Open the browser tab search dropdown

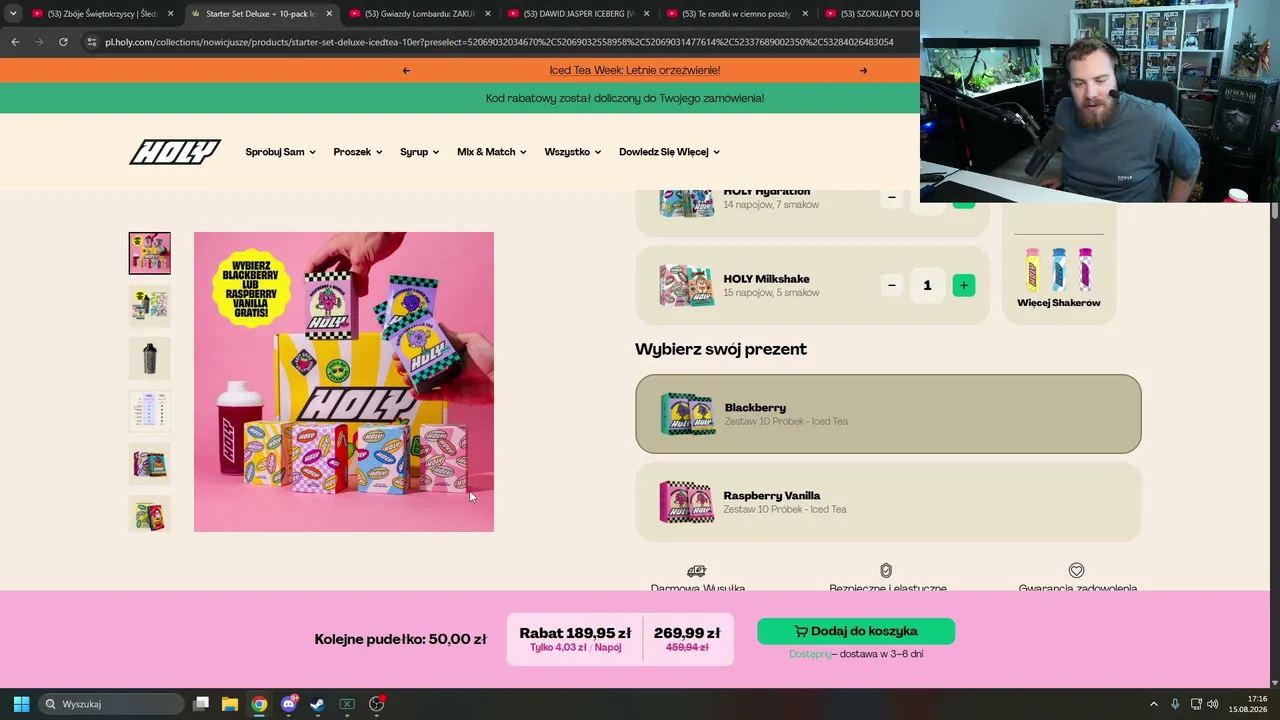pyautogui.click(x=13, y=14)
